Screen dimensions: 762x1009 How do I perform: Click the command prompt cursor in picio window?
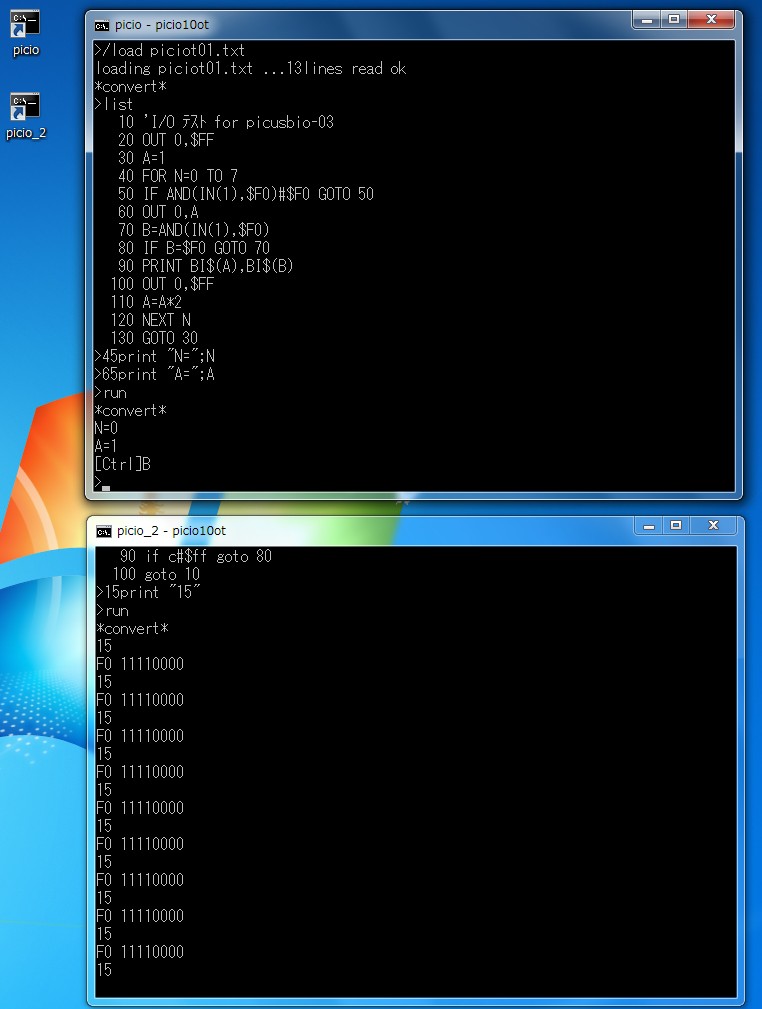[x=106, y=488]
